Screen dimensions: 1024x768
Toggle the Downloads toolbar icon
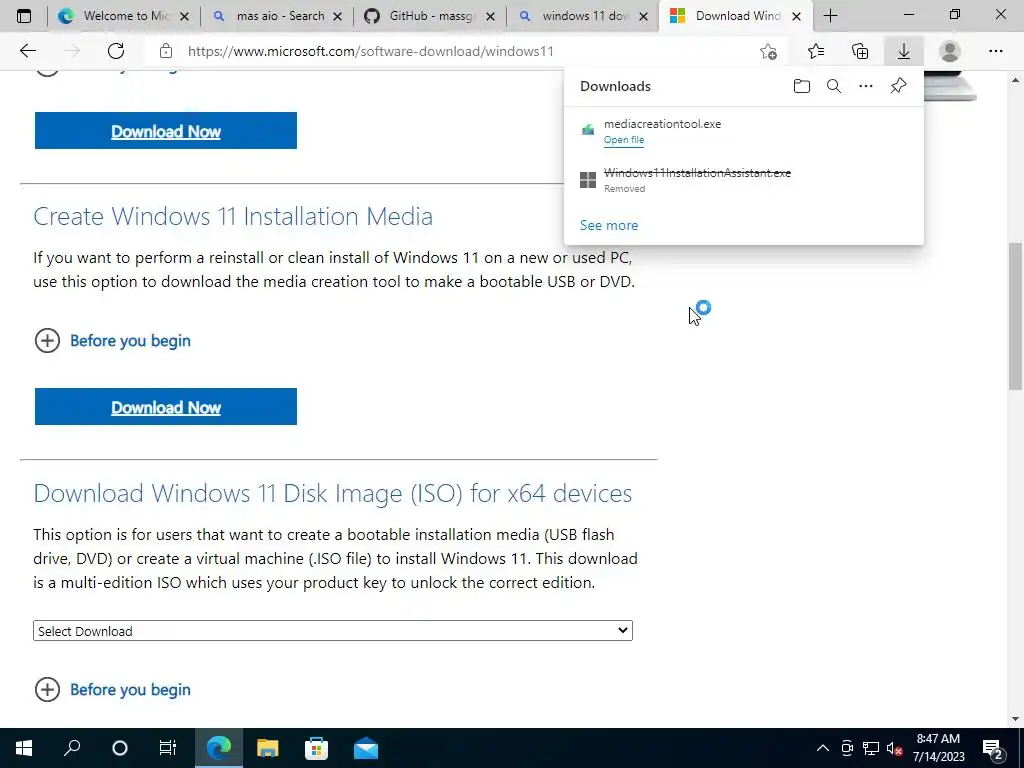tap(904, 51)
